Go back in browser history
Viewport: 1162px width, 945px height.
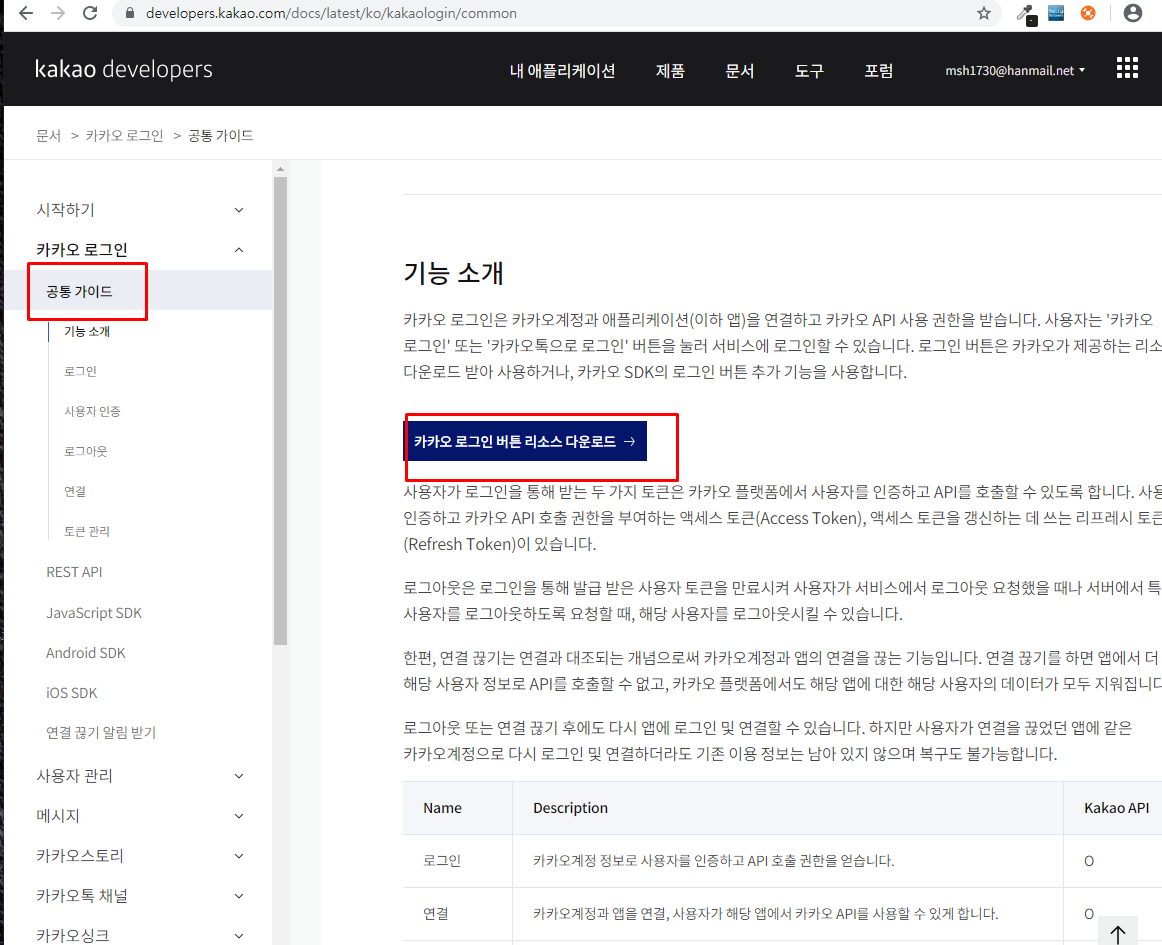[26, 13]
